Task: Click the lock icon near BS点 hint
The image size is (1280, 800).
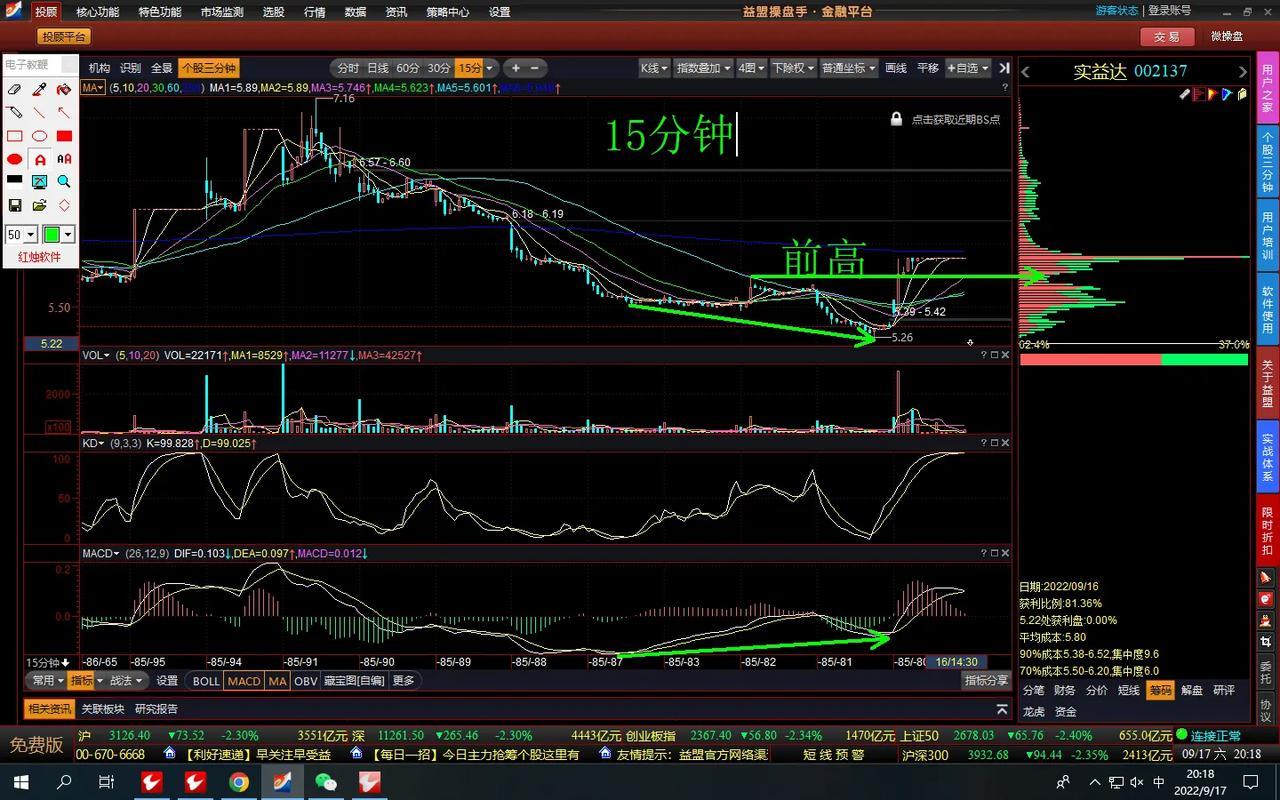Action: 897,119
